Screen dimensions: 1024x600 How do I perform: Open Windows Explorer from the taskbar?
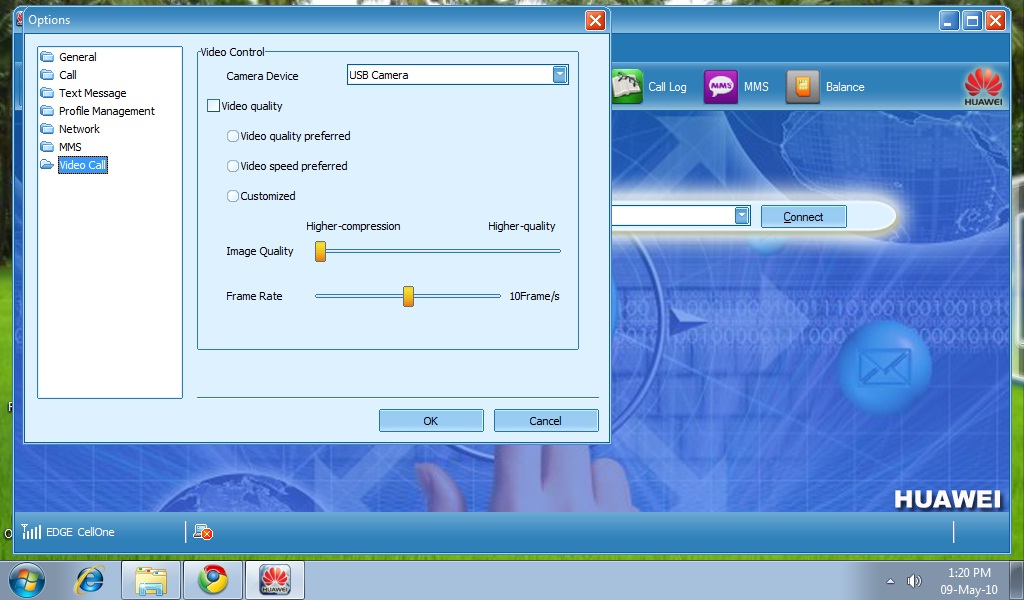[x=151, y=580]
